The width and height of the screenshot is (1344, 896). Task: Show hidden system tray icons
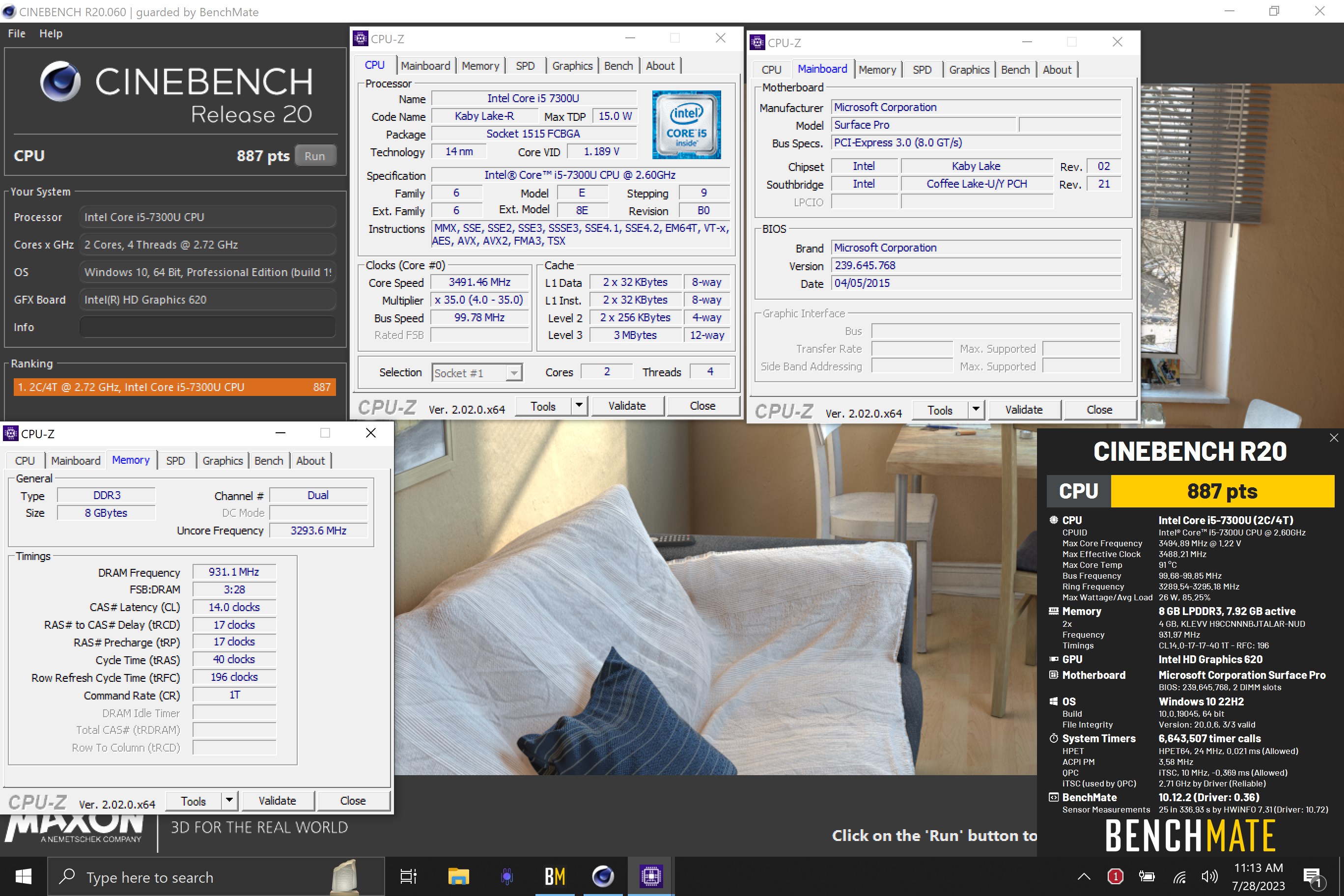click(x=1084, y=876)
